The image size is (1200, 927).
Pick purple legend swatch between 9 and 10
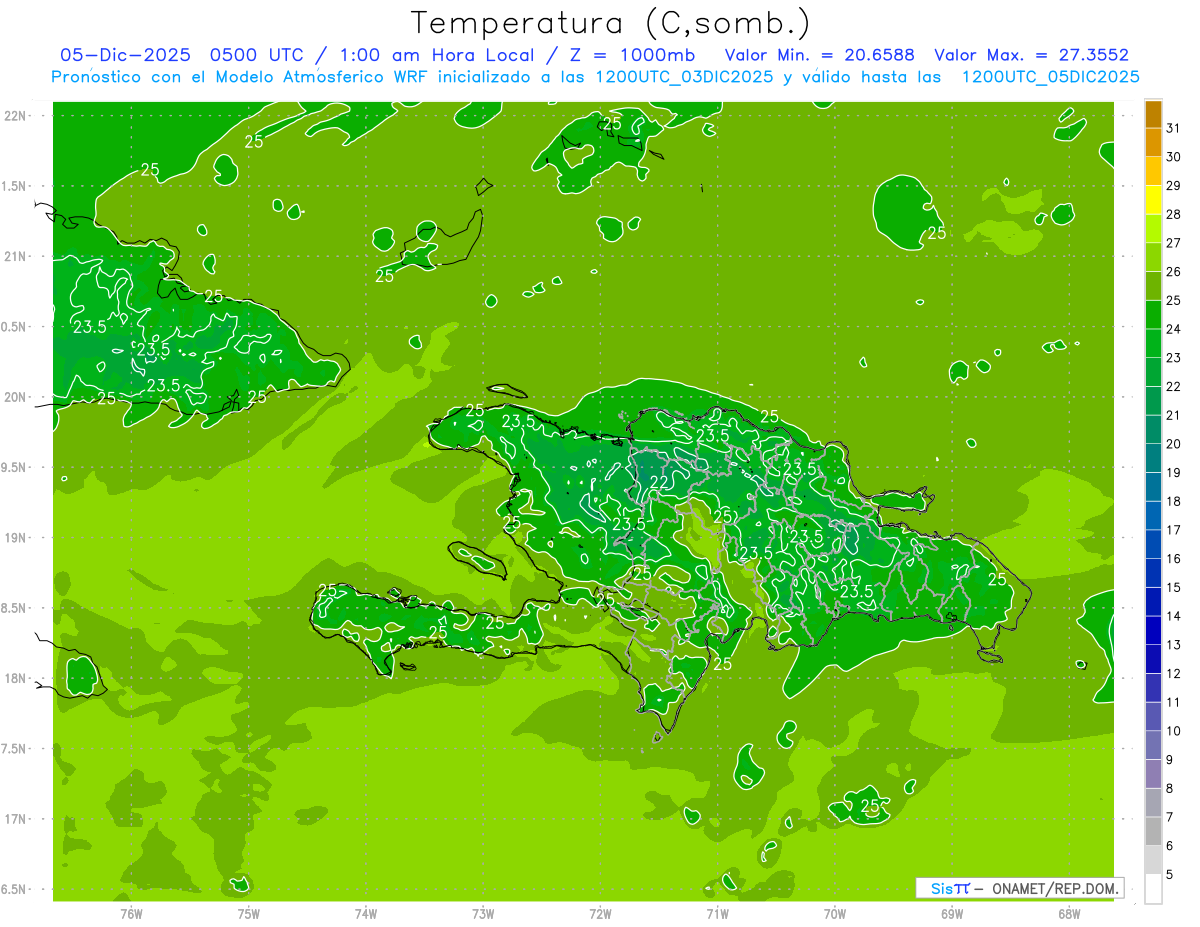click(1153, 745)
